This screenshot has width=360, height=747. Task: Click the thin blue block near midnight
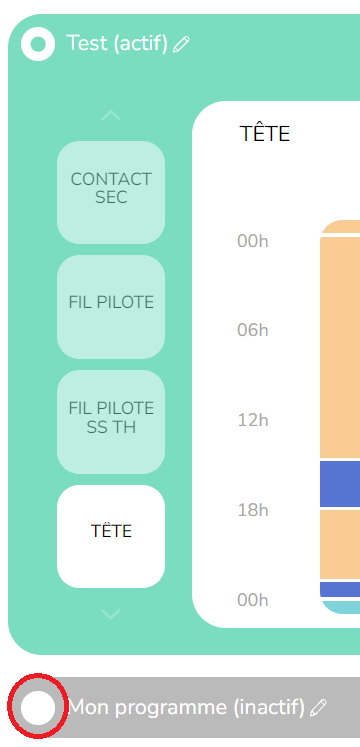coord(340,589)
